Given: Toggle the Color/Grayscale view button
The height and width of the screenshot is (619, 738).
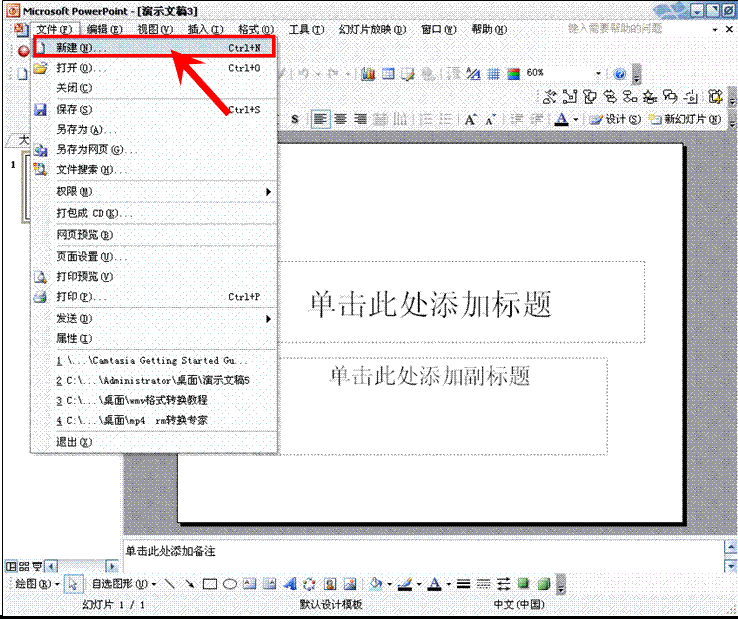Looking at the screenshot, I should pyautogui.click(x=513, y=74).
